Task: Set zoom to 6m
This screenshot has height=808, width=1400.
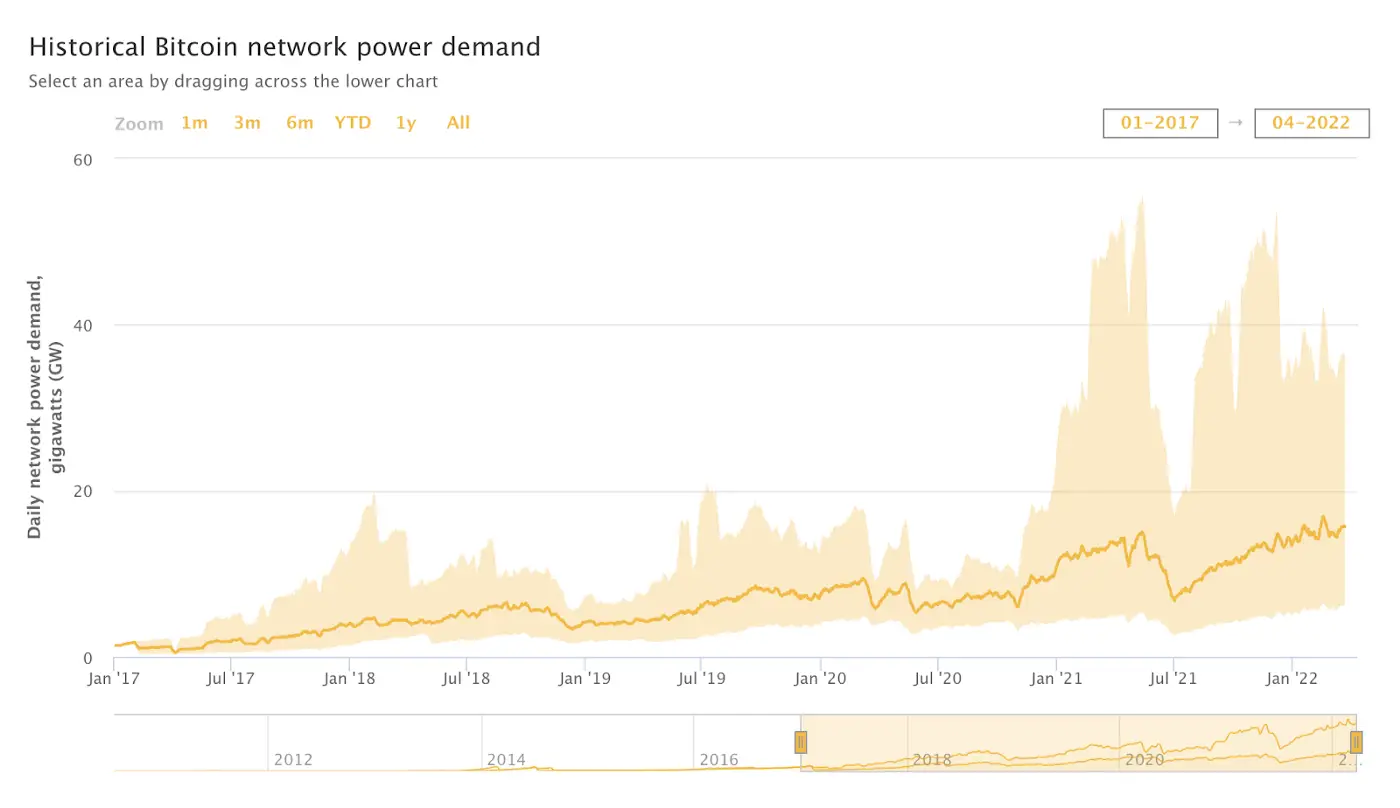Action: pyautogui.click(x=300, y=123)
